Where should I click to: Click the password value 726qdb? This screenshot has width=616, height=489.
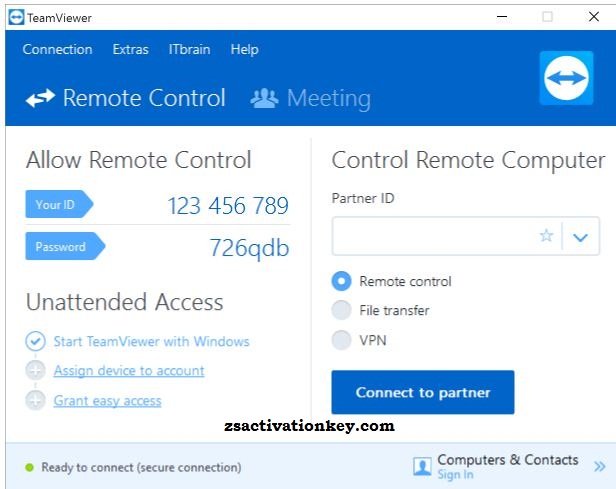click(249, 248)
